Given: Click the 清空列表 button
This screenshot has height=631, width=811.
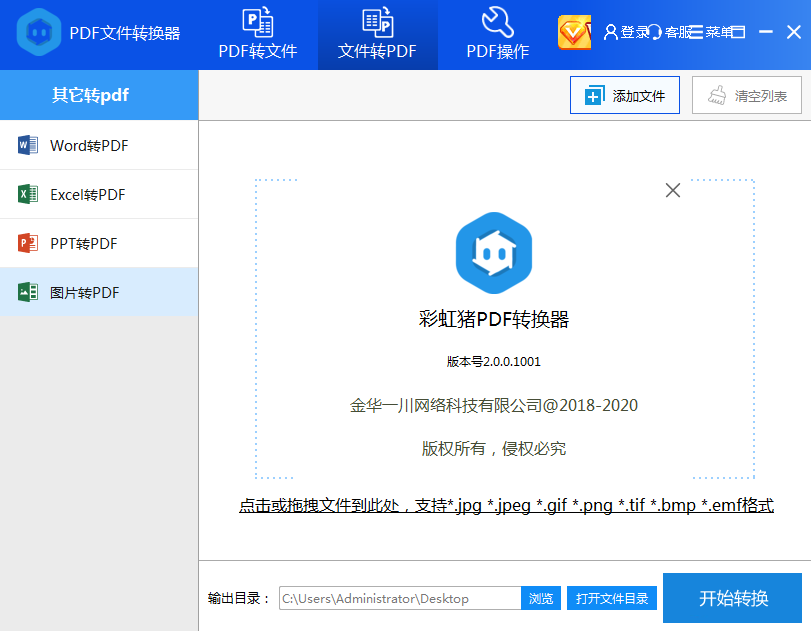Looking at the screenshot, I should point(747,95).
